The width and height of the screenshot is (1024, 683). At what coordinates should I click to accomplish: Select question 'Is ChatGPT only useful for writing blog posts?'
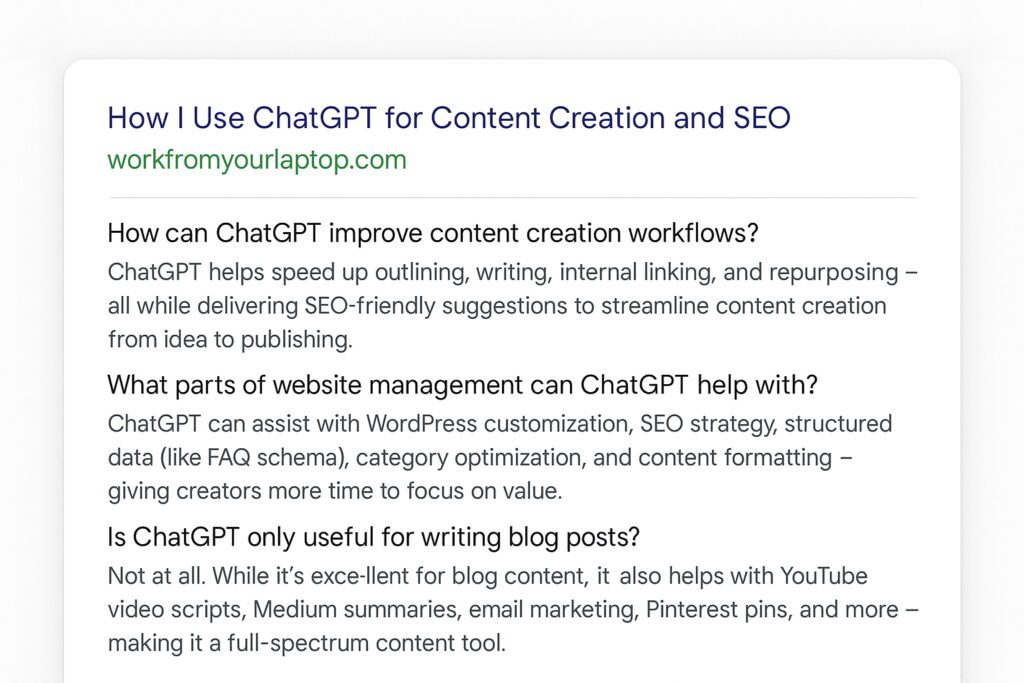[374, 537]
